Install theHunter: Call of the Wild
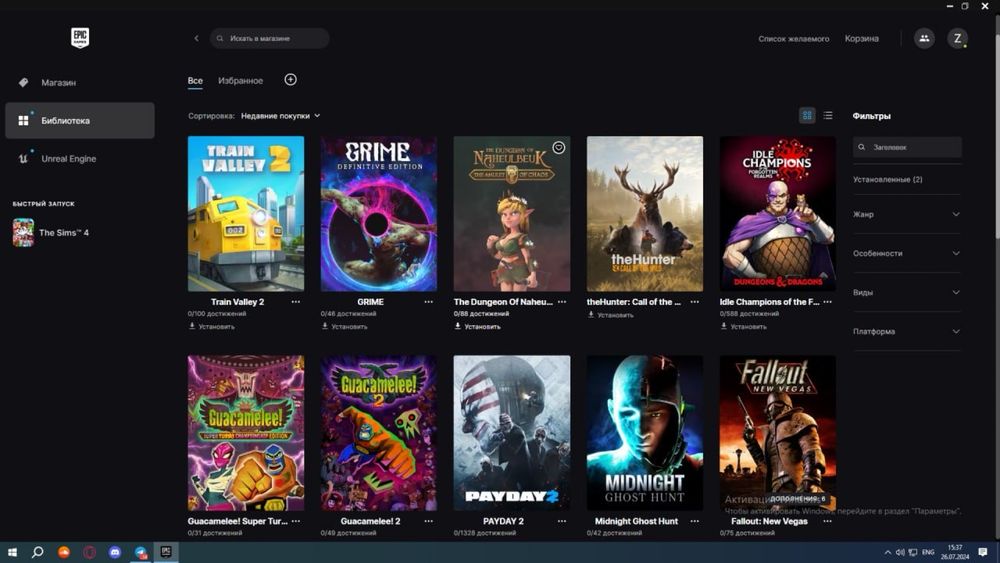 (610, 315)
